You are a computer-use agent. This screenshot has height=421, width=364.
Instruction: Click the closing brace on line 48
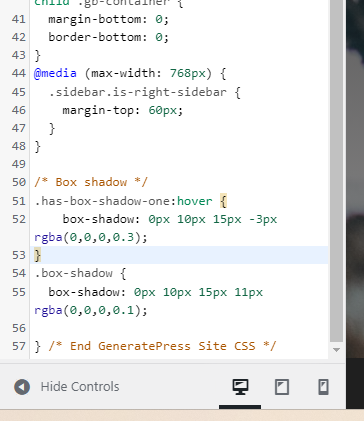tap(38, 146)
